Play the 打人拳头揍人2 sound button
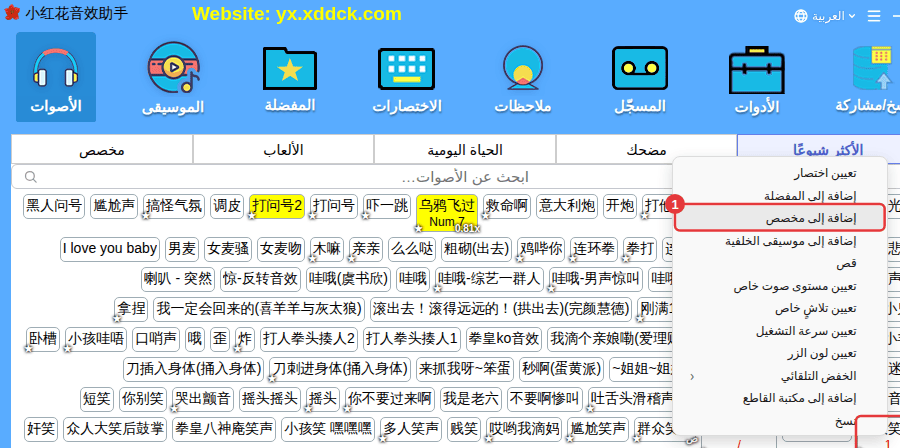The width and height of the screenshot is (900, 448). (309, 338)
